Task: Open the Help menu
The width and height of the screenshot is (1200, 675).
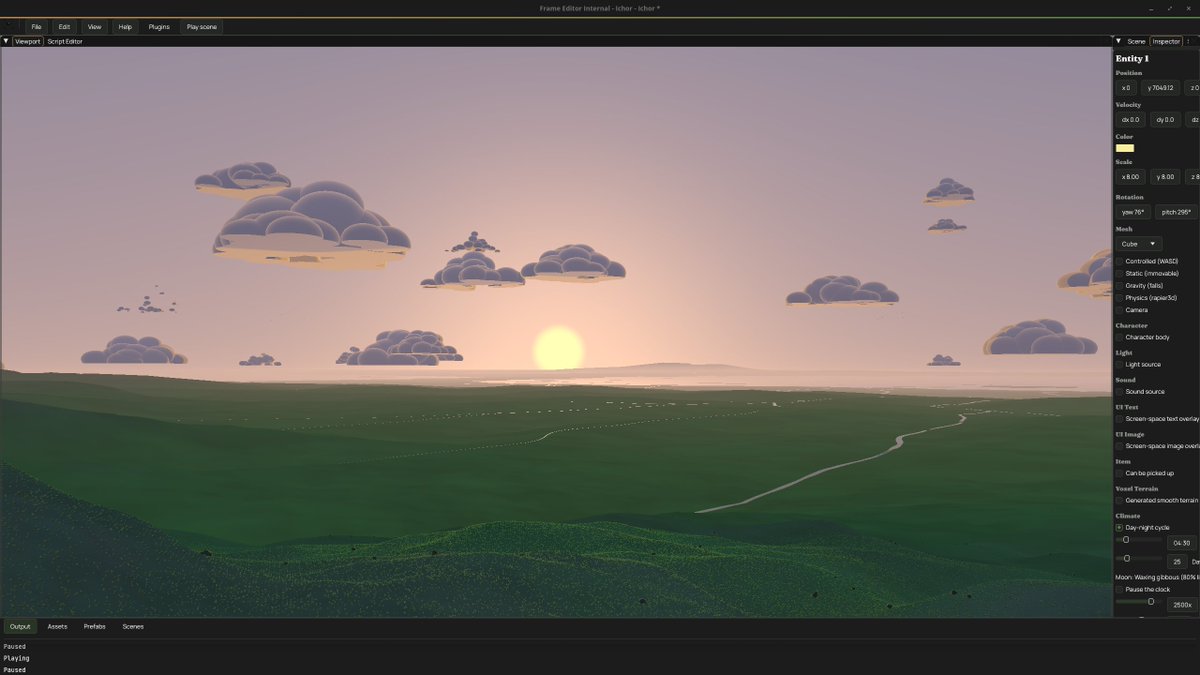Action: (125, 27)
